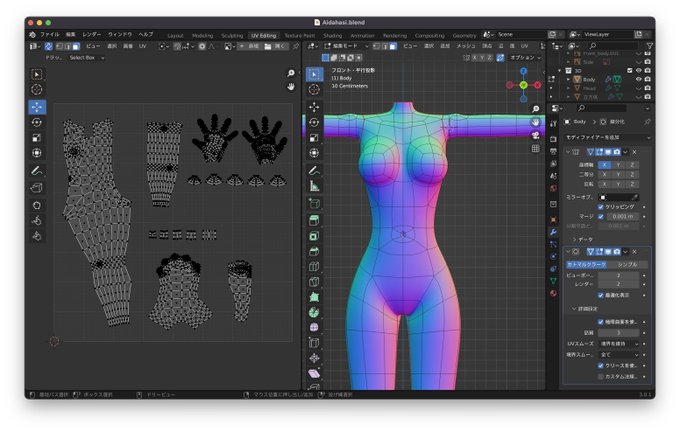This screenshot has height=432, width=680.
Task: Select the Inset Faces tool
Action: coord(314,236)
